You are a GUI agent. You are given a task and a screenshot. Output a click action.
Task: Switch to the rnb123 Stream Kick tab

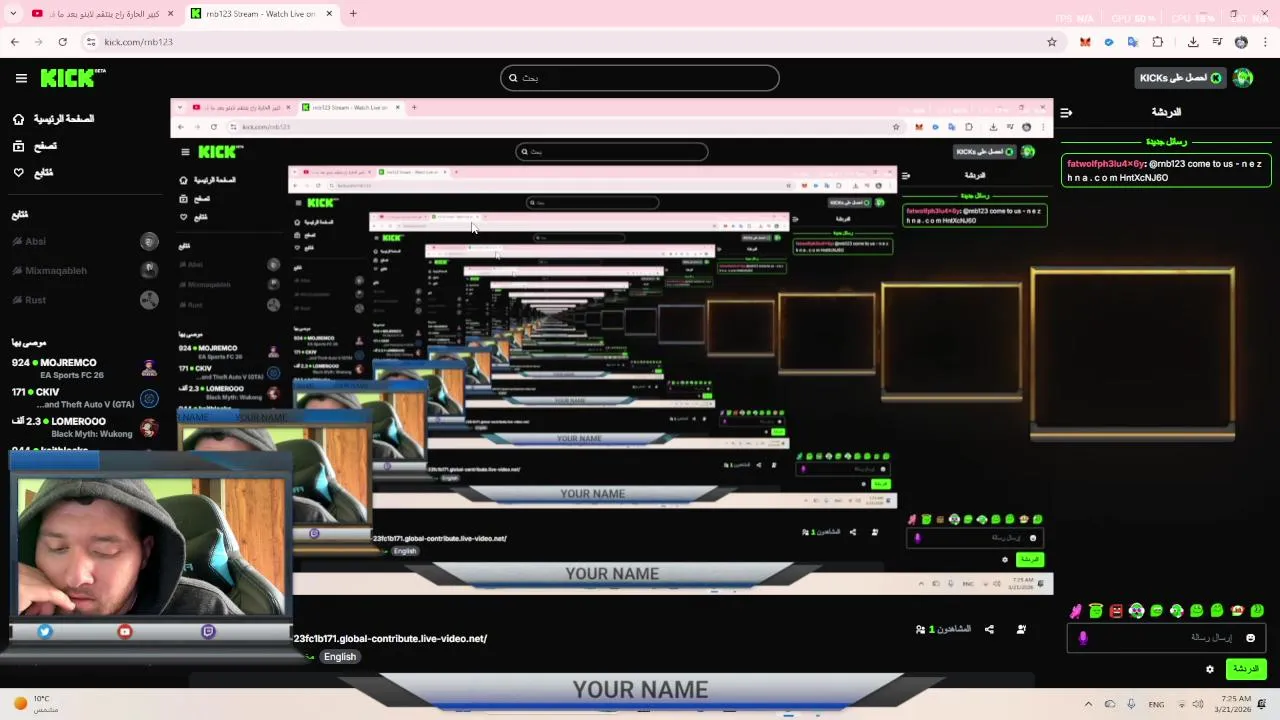click(260, 14)
